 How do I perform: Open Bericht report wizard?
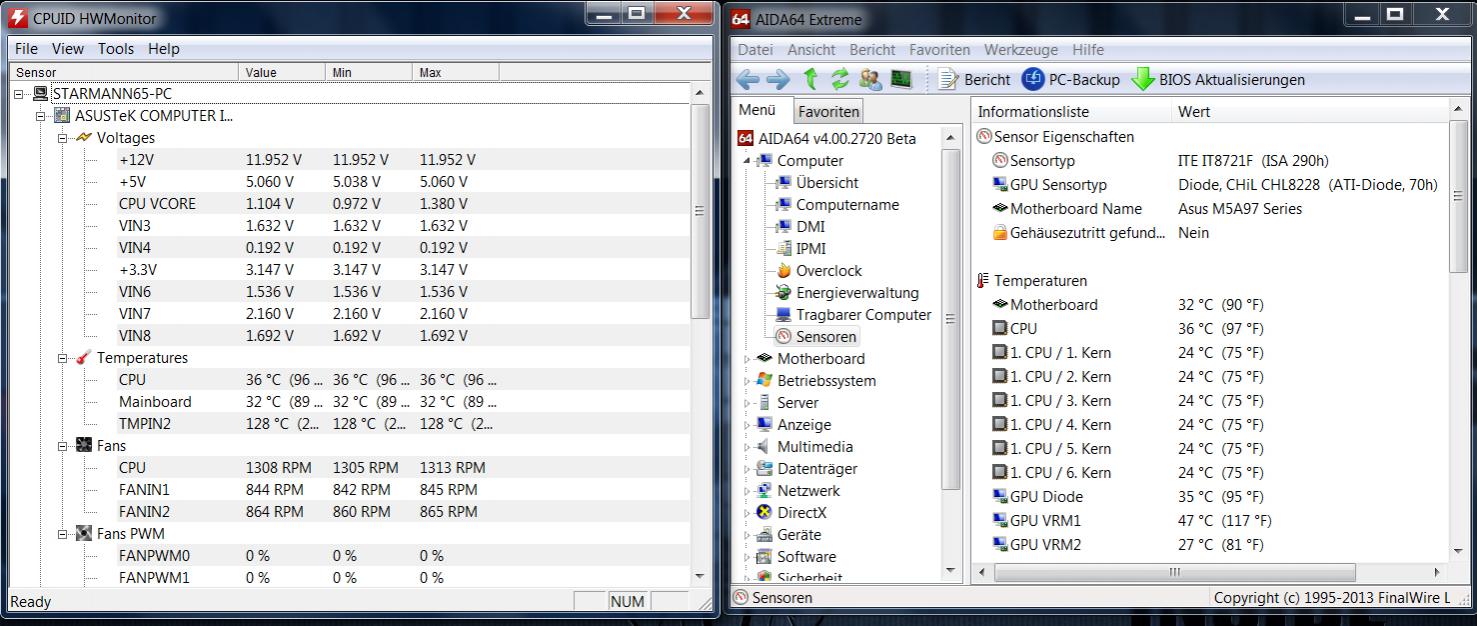[x=975, y=80]
